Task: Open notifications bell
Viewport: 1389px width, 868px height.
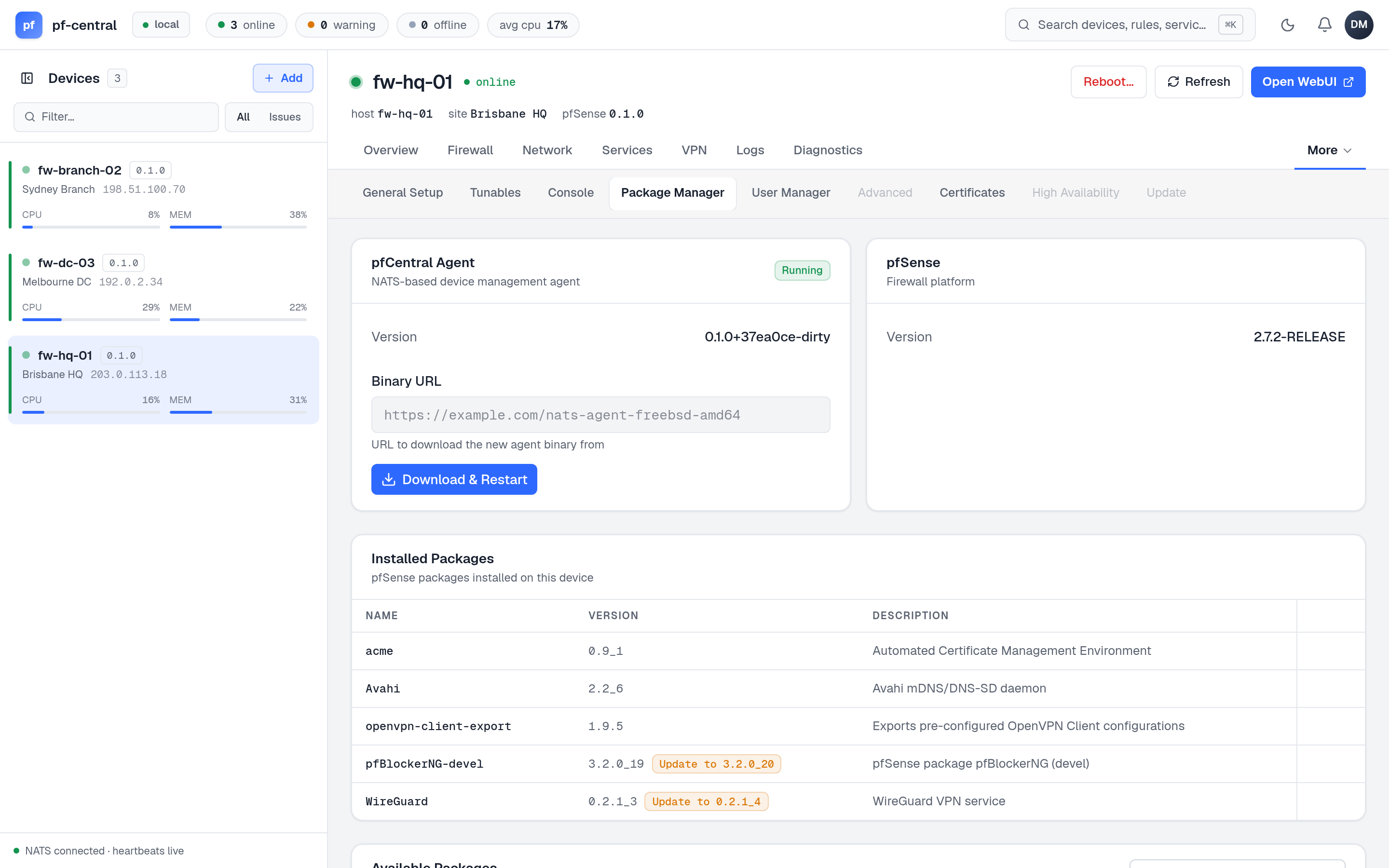Action: coord(1324,25)
